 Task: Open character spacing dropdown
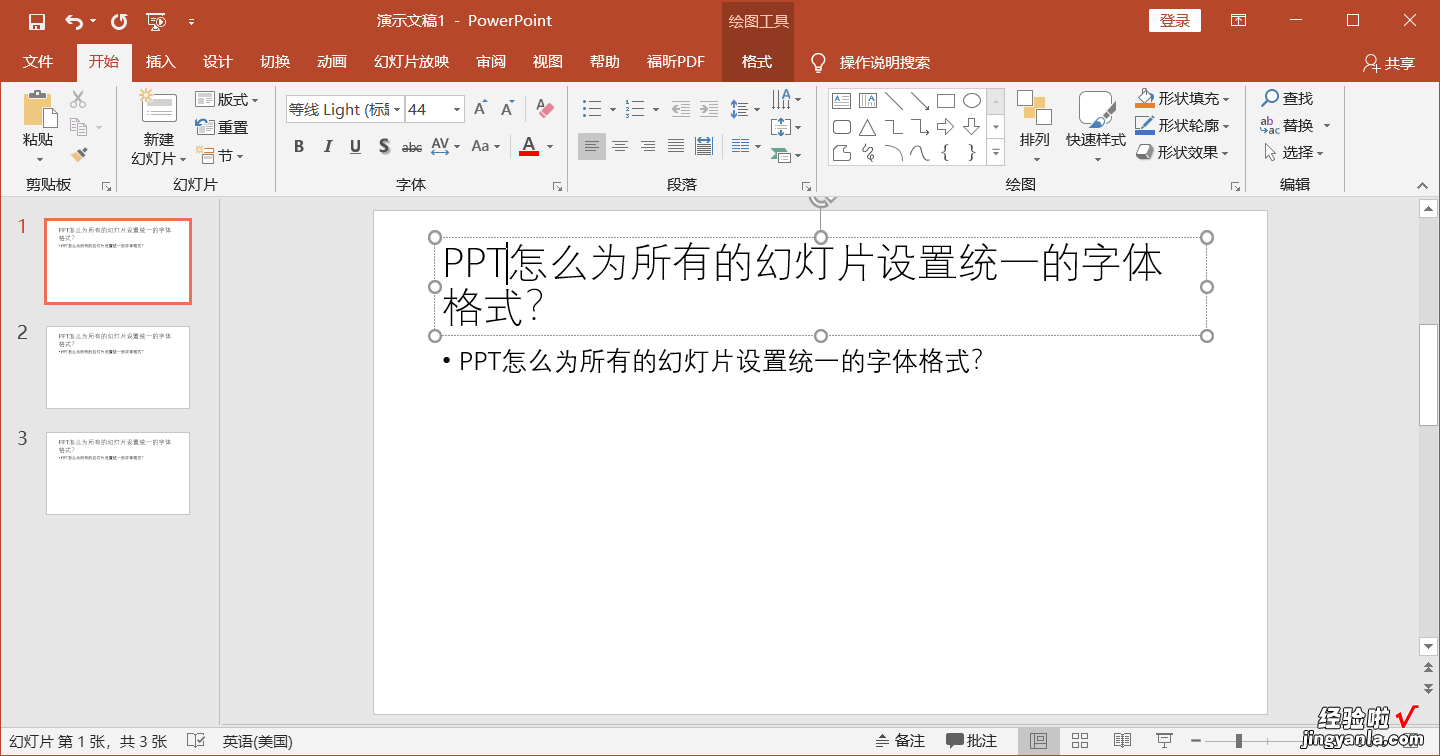(x=445, y=147)
